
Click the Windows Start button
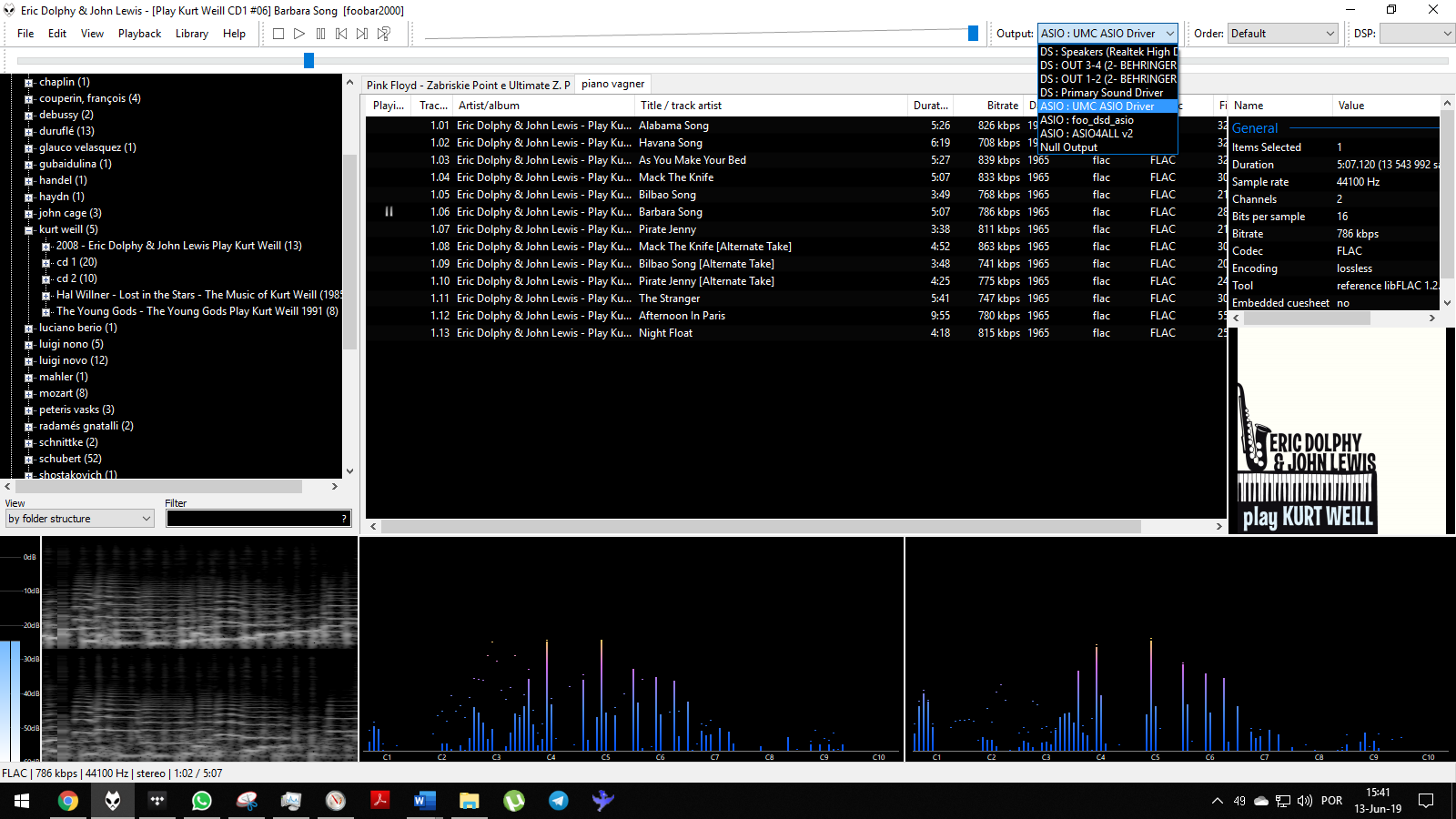pyautogui.click(x=22, y=801)
